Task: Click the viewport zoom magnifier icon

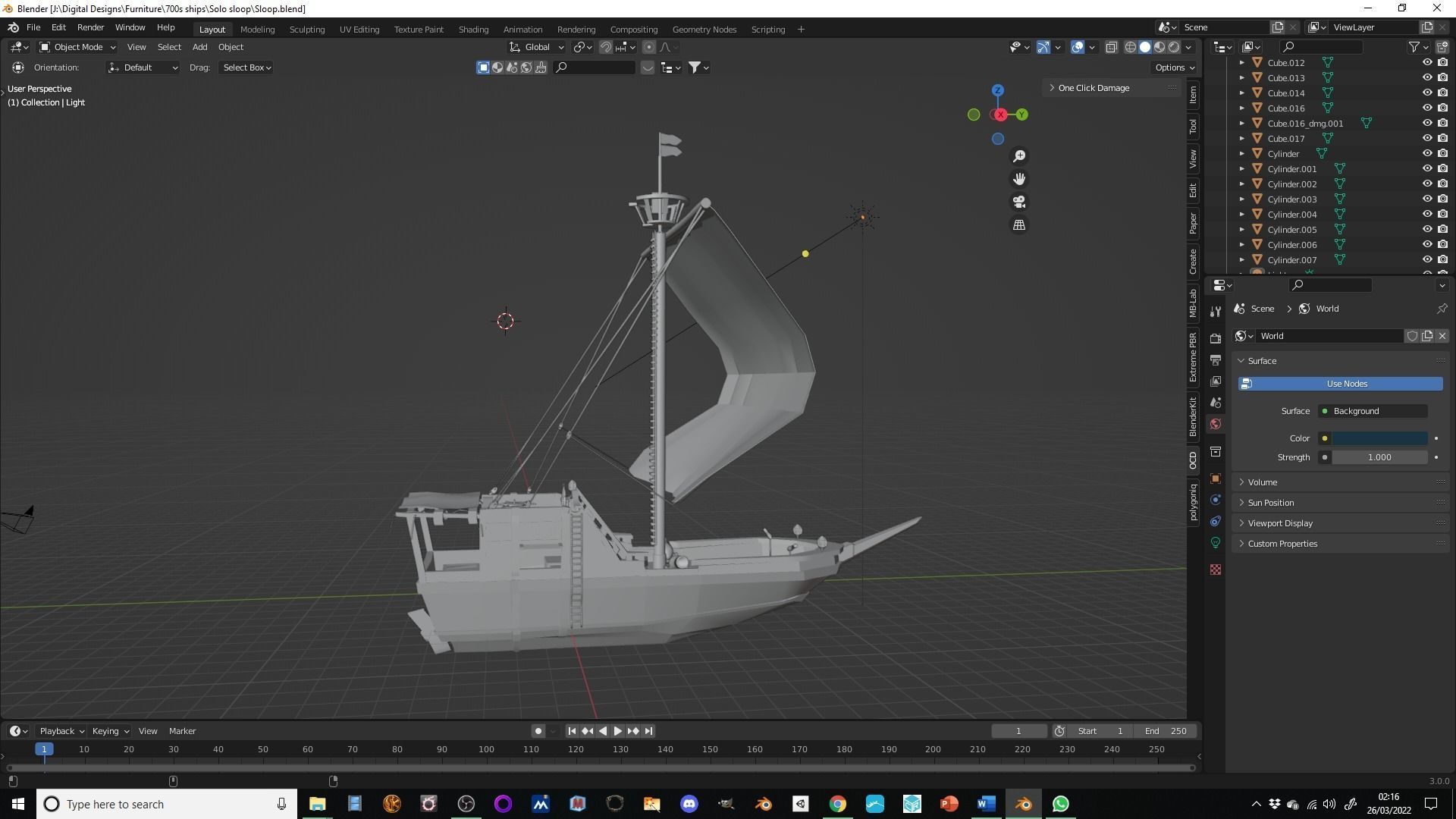Action: tap(1019, 155)
